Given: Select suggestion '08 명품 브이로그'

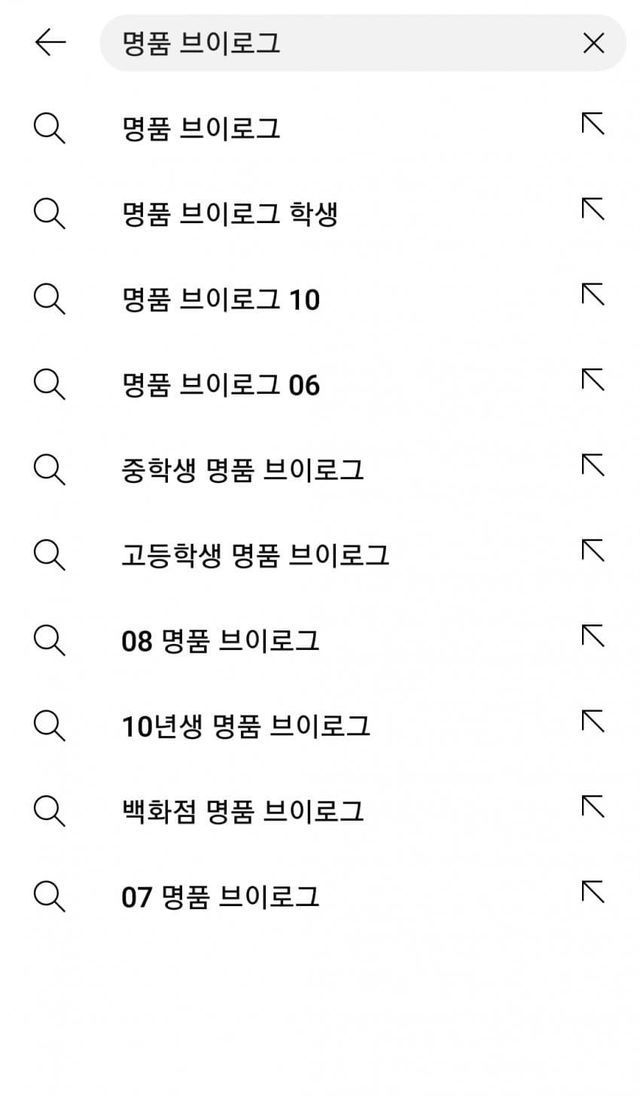Looking at the screenshot, I should click(220, 641).
